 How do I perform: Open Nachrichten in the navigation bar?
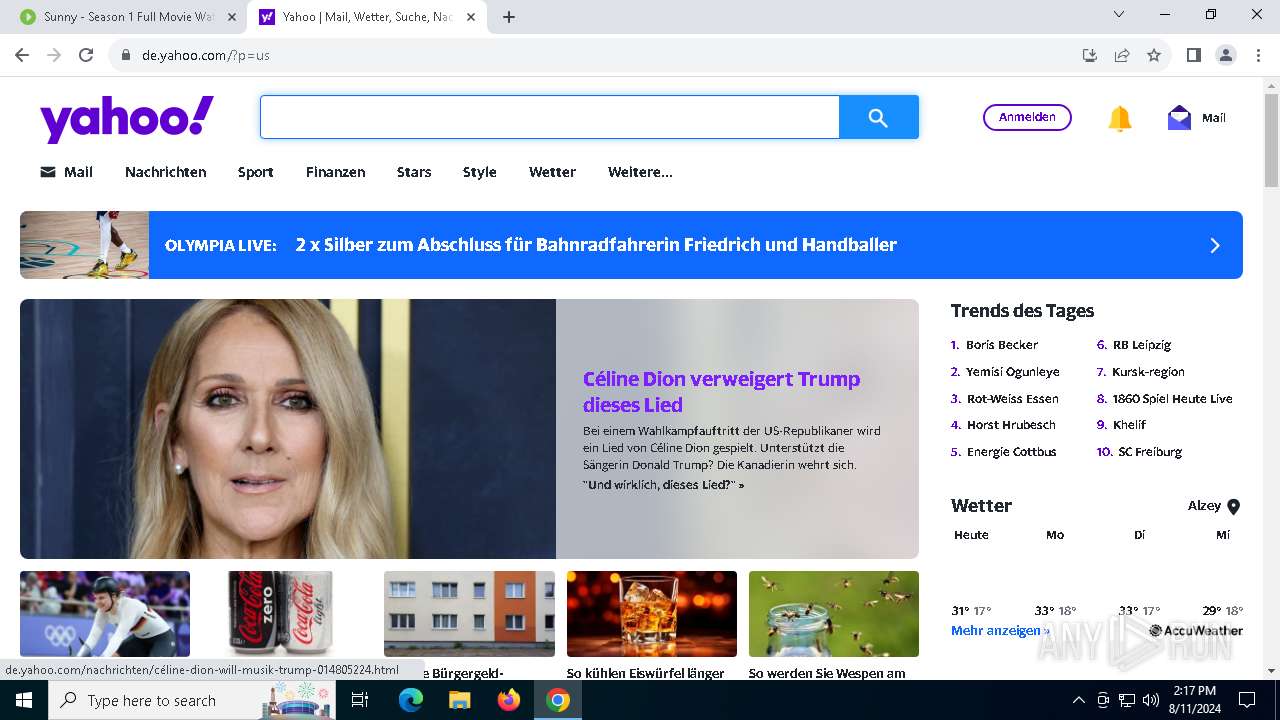tap(166, 172)
